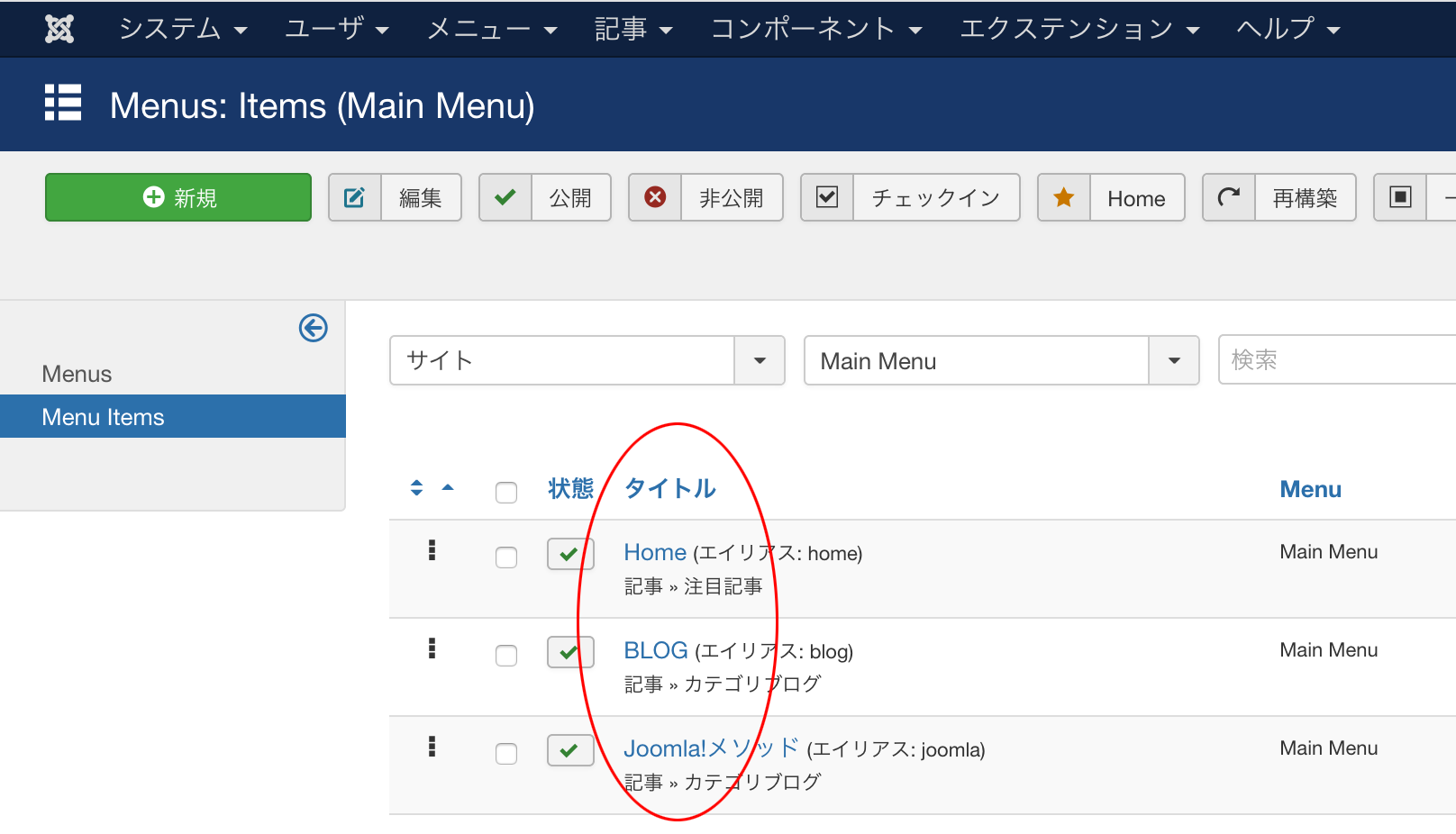Screen dimensions: 1456x834
Task: Check the select-all checkbox in header
Action: (x=506, y=492)
